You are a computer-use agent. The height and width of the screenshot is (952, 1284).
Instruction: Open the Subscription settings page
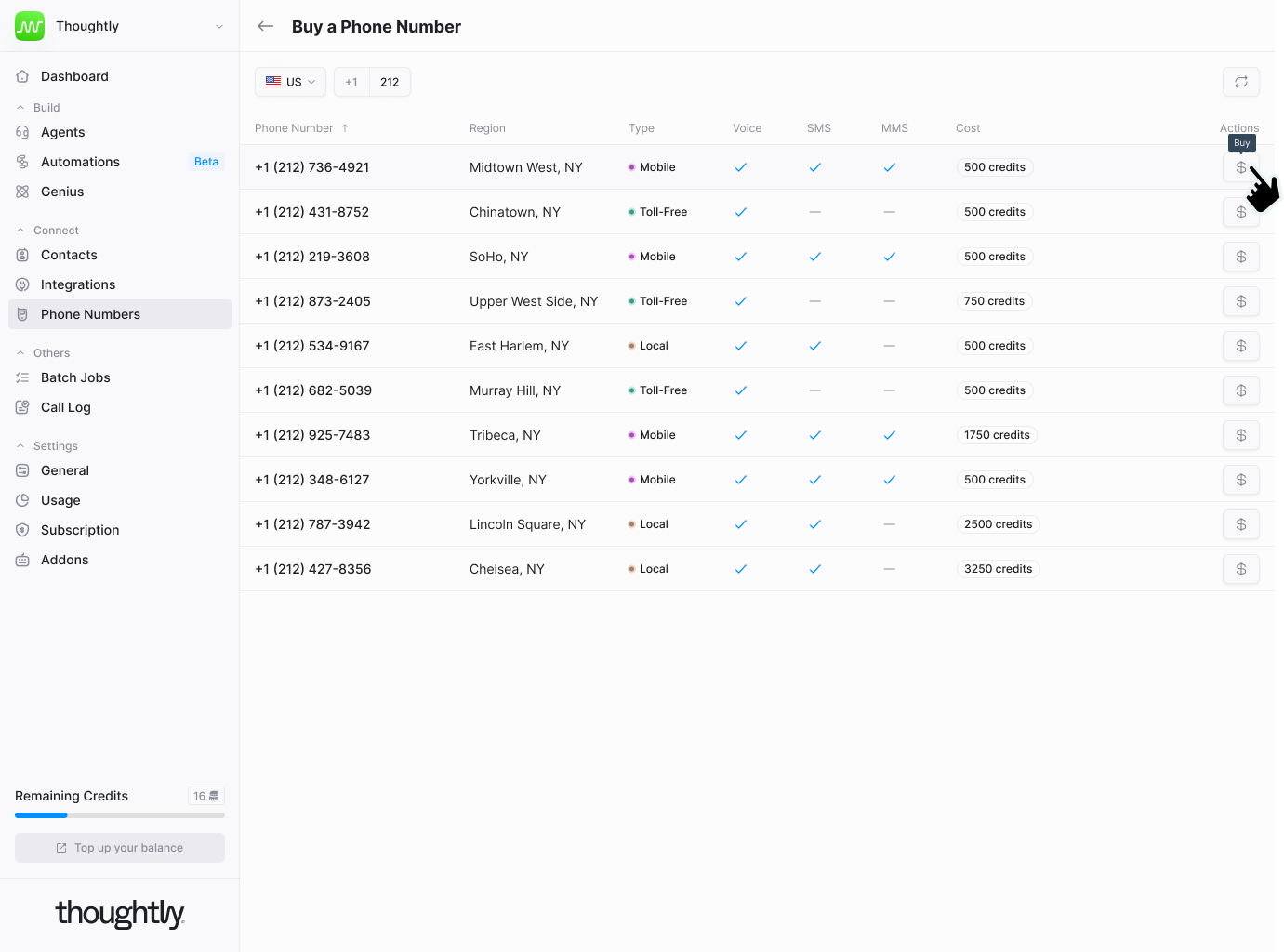pyautogui.click(x=80, y=530)
